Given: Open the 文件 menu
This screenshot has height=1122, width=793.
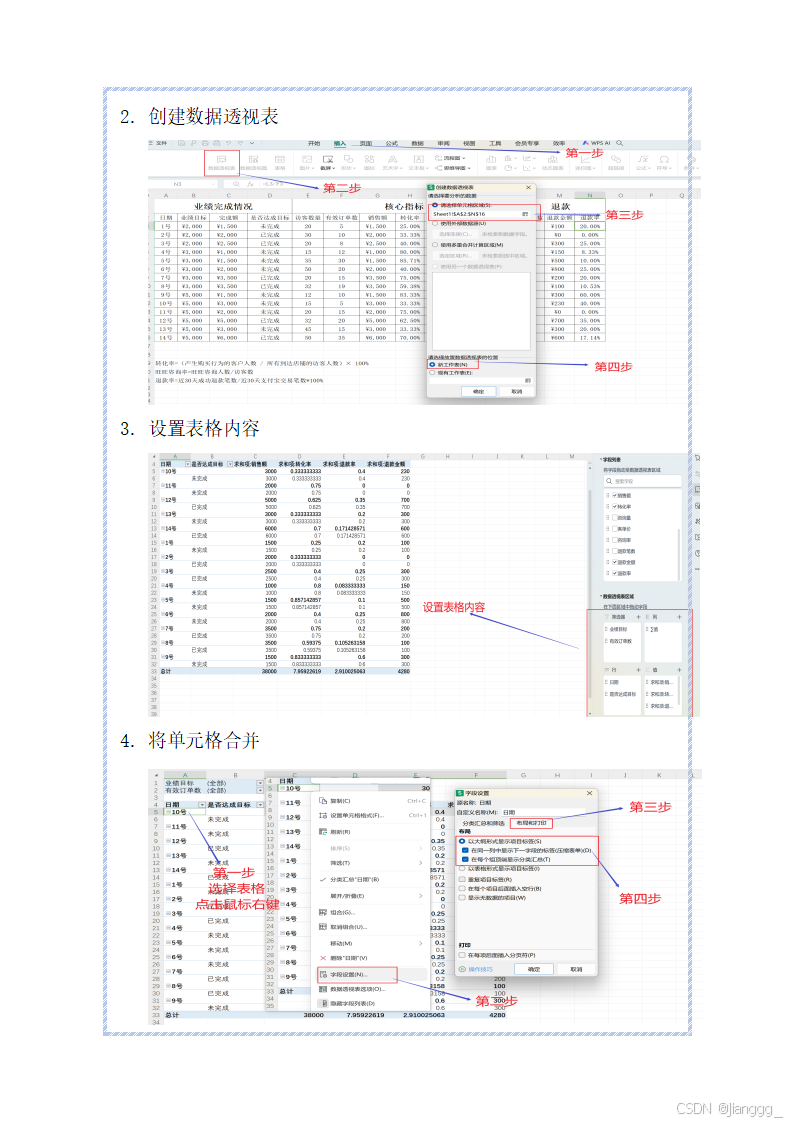Looking at the screenshot, I should point(158,143).
